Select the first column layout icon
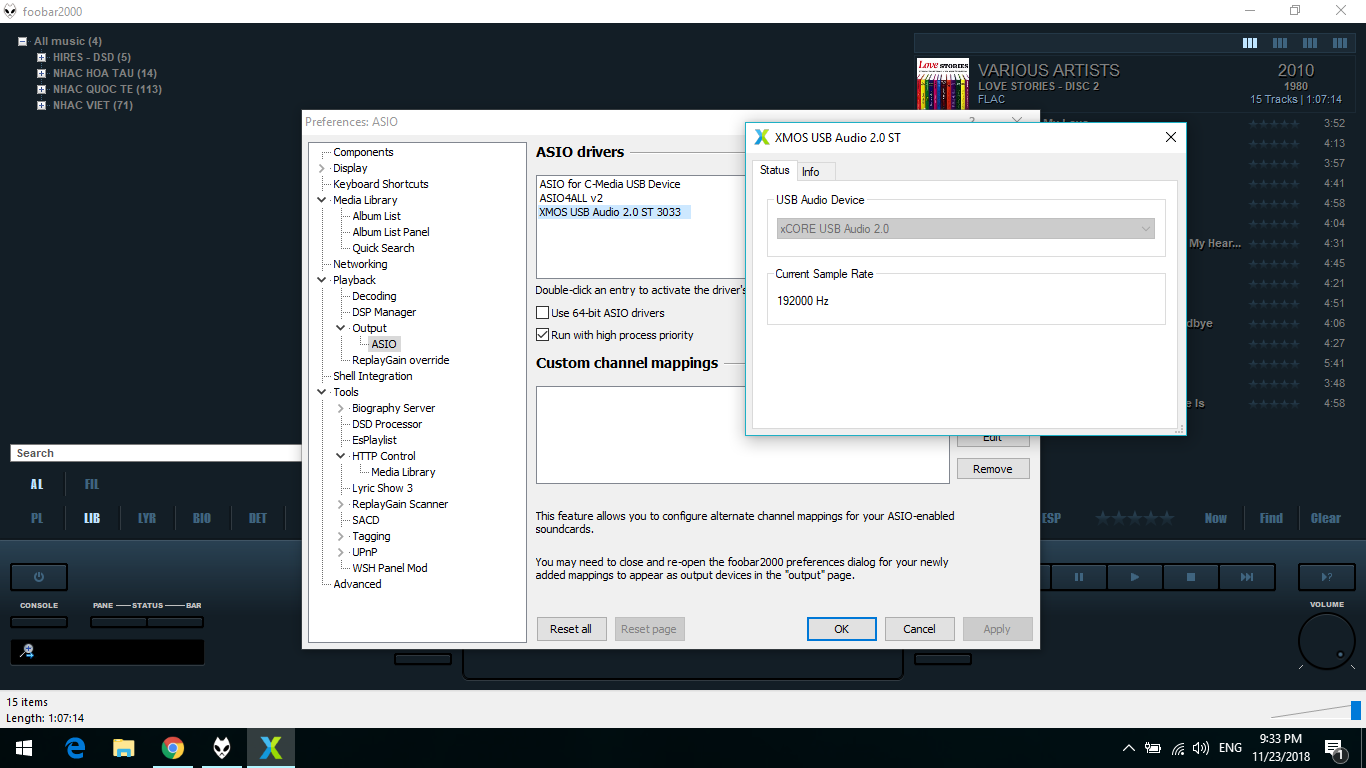 coord(1250,43)
